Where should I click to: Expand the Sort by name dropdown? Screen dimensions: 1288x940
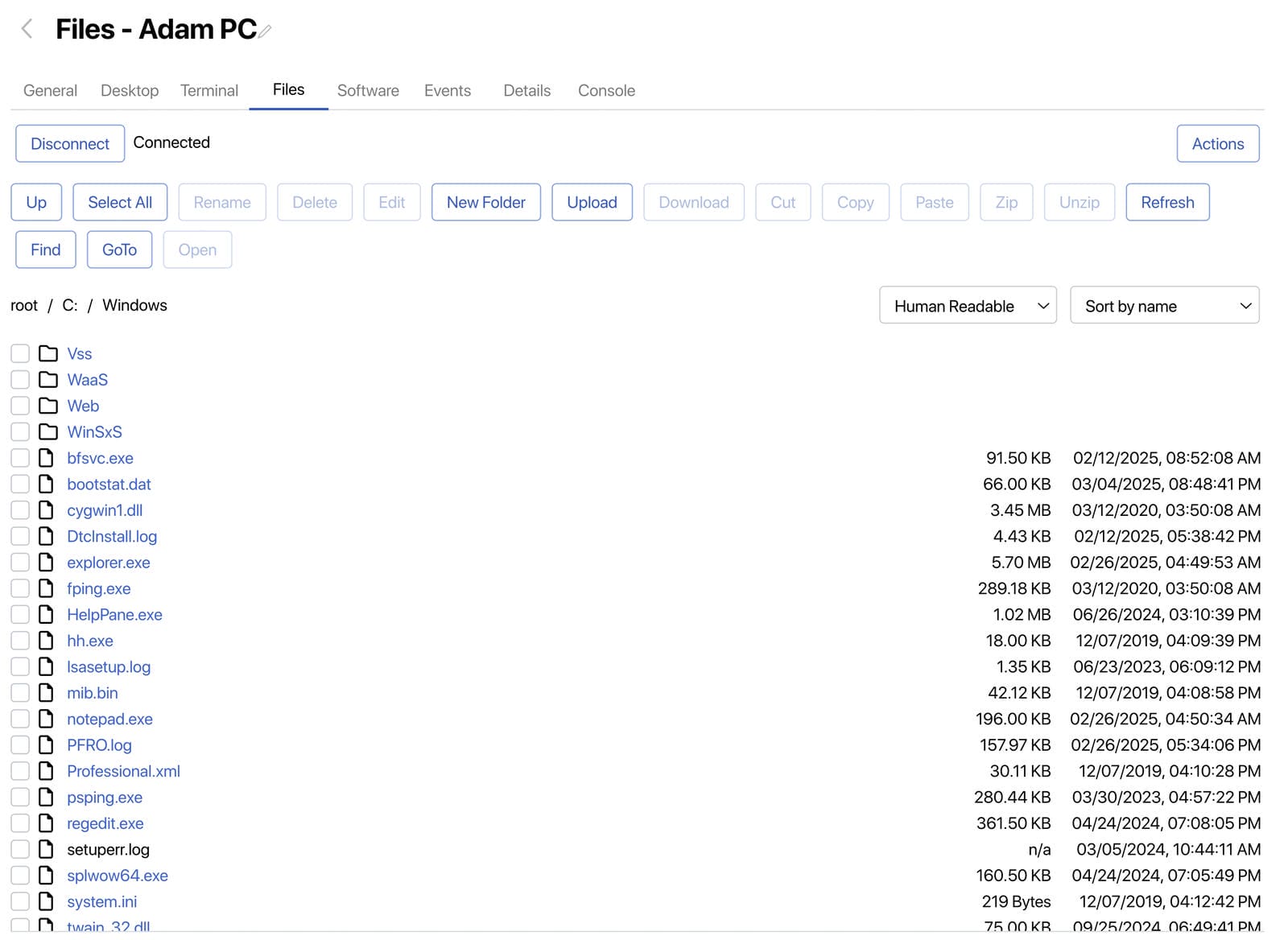[x=1163, y=306]
